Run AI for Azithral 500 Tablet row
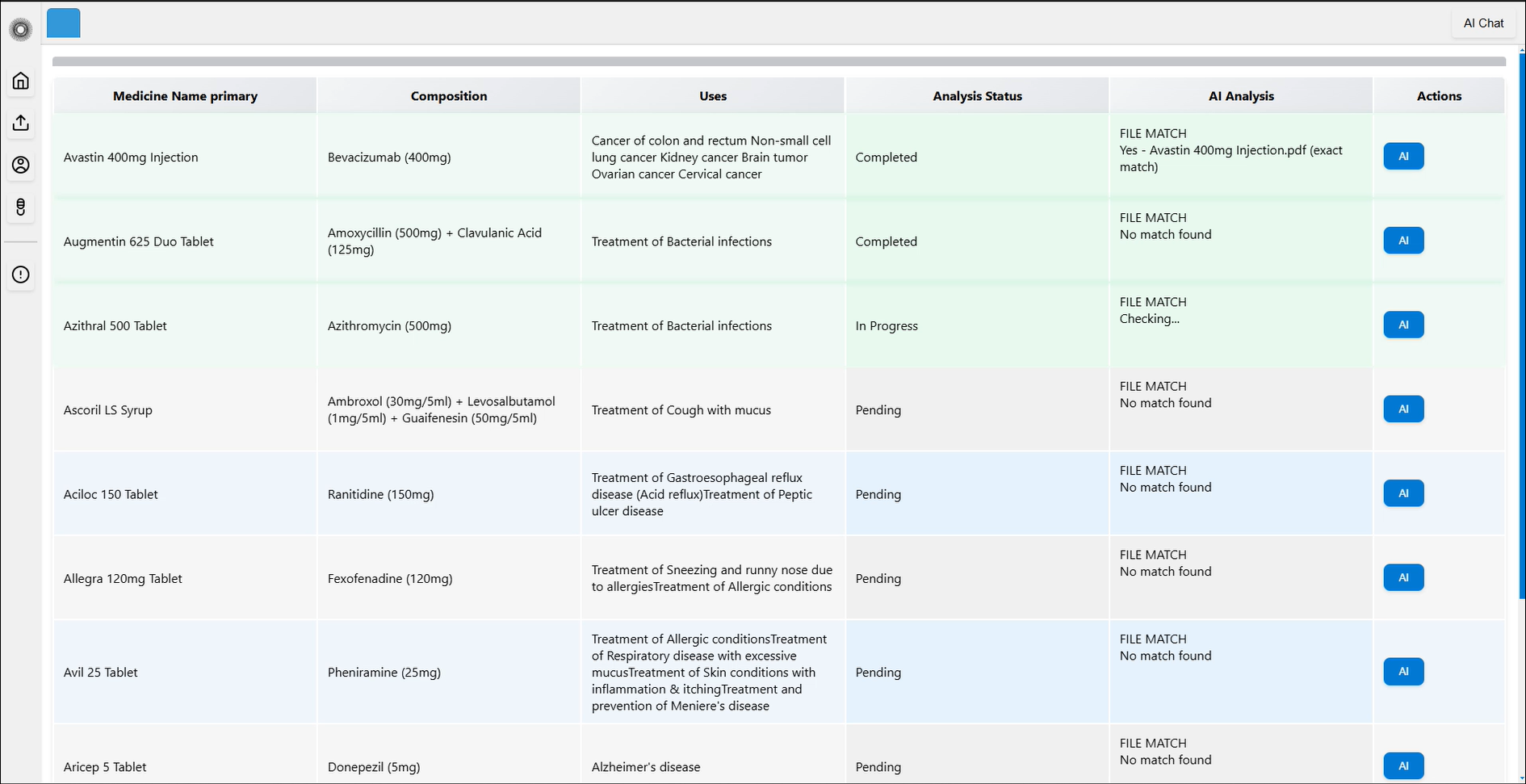Screen dimensions: 1526x784 1403,325
